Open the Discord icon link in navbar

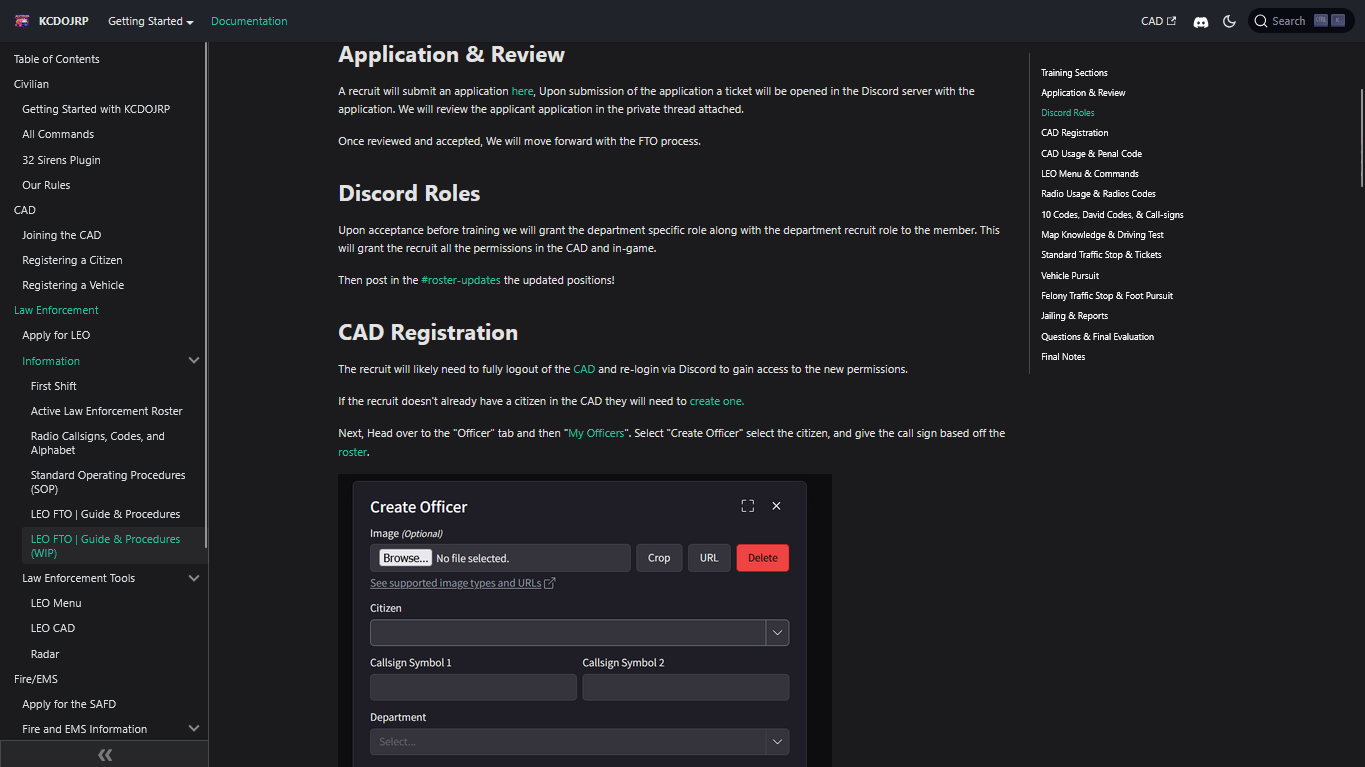[x=1201, y=21]
